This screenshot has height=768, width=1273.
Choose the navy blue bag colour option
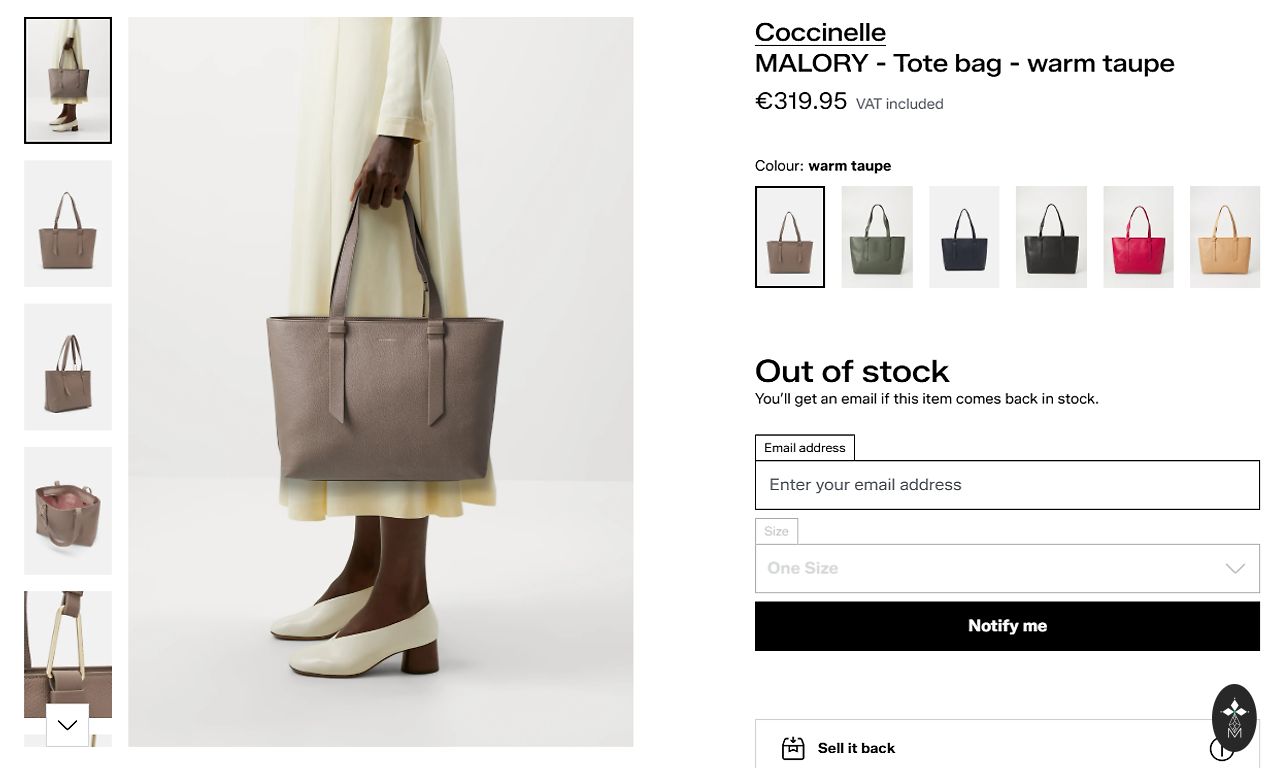pos(964,237)
